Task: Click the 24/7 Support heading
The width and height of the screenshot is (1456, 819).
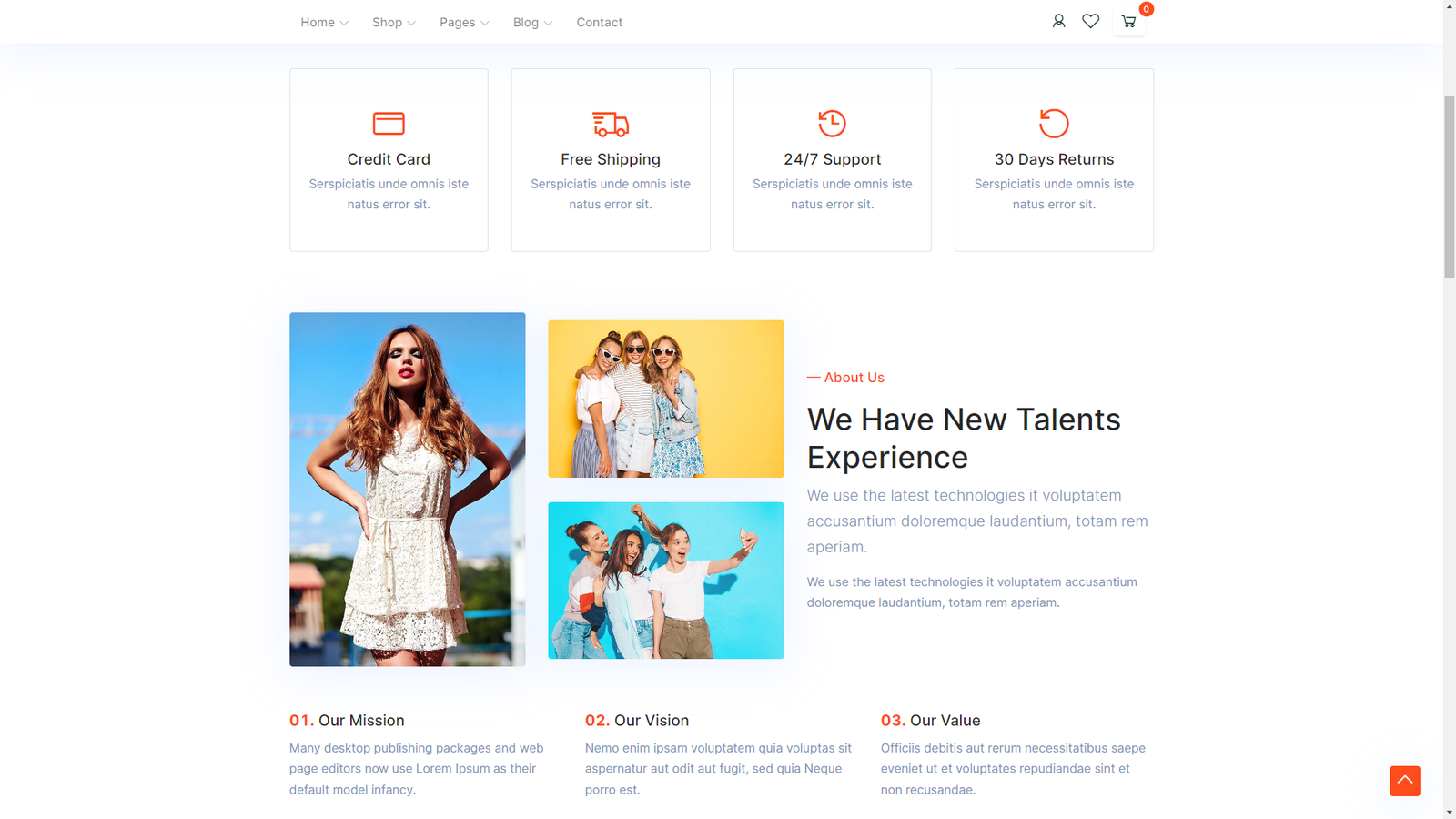Action: coord(832,159)
